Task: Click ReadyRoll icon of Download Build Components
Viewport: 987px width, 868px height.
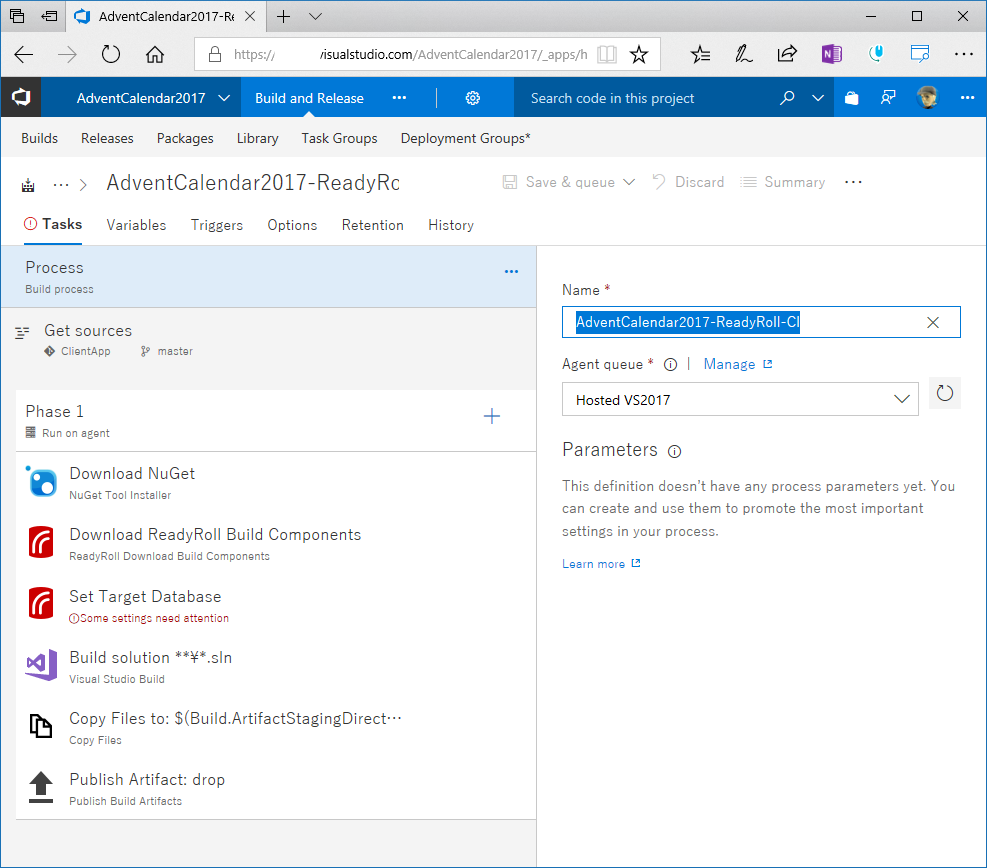Action: (42, 543)
